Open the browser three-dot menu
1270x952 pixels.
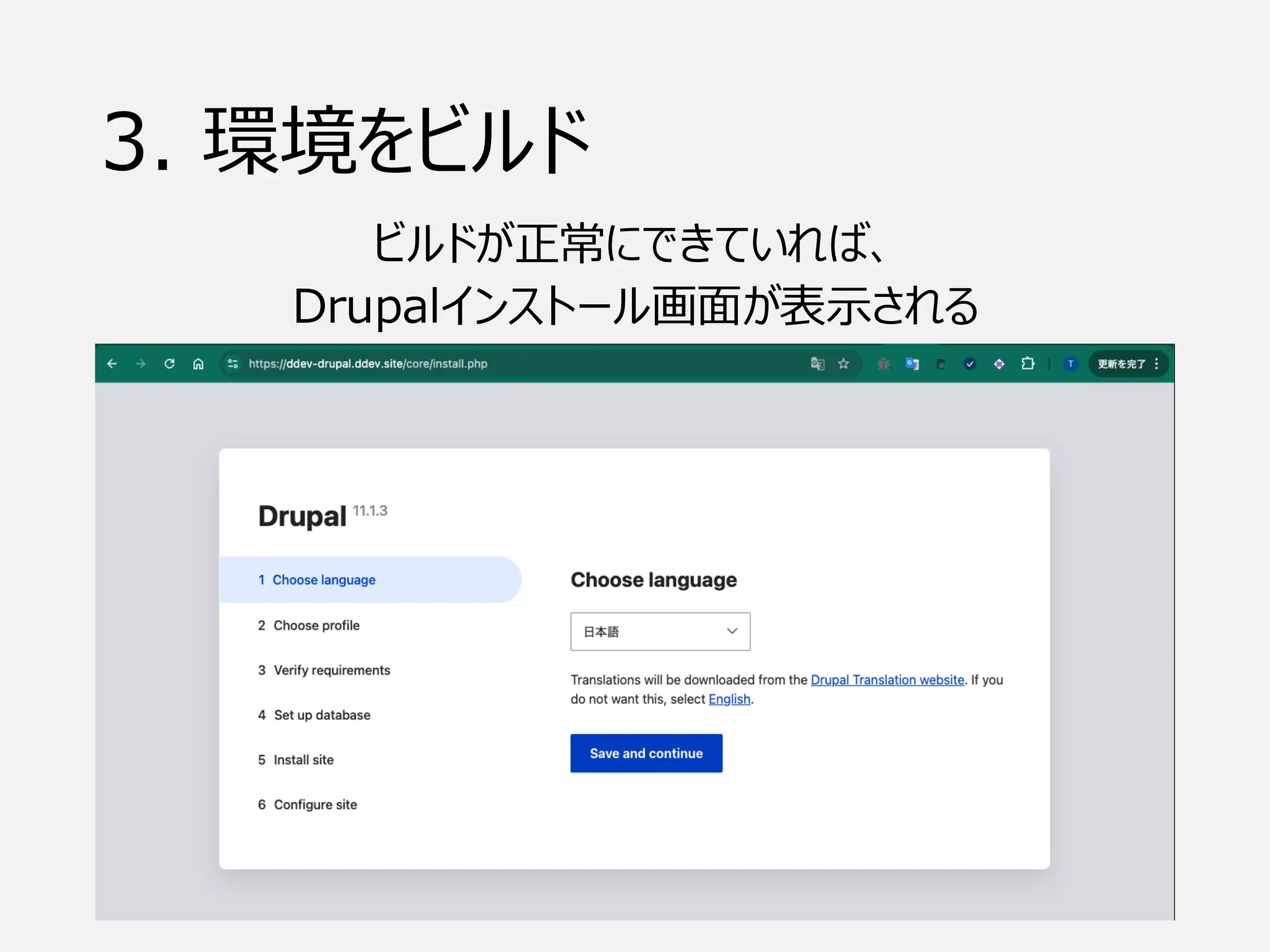(x=1157, y=364)
